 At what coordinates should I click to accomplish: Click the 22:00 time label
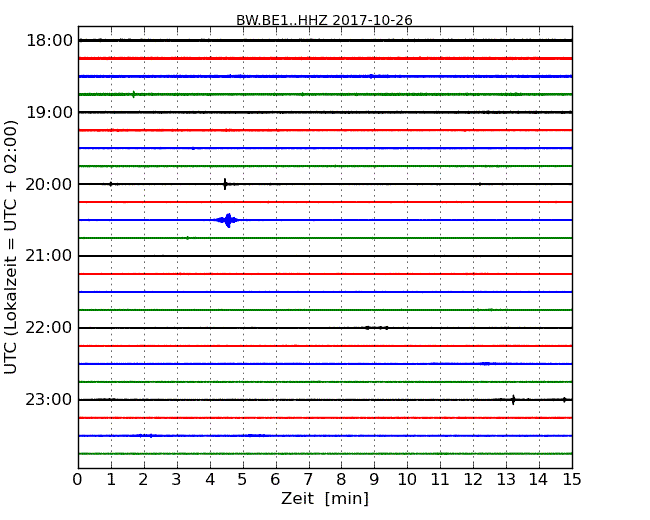49,328
